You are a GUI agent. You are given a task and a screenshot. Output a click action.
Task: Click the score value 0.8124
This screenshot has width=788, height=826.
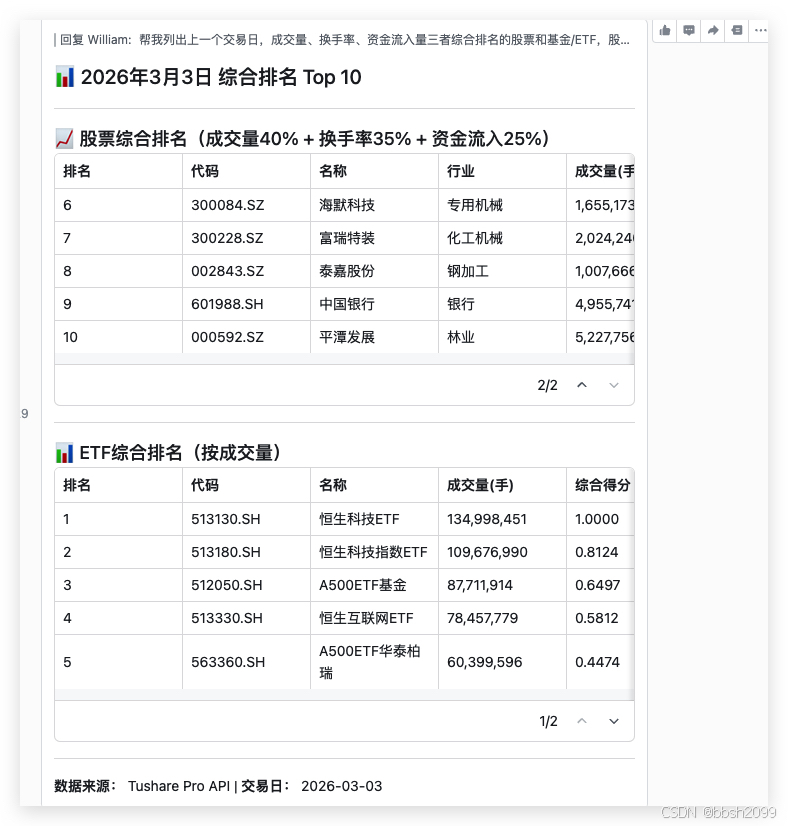coord(596,552)
